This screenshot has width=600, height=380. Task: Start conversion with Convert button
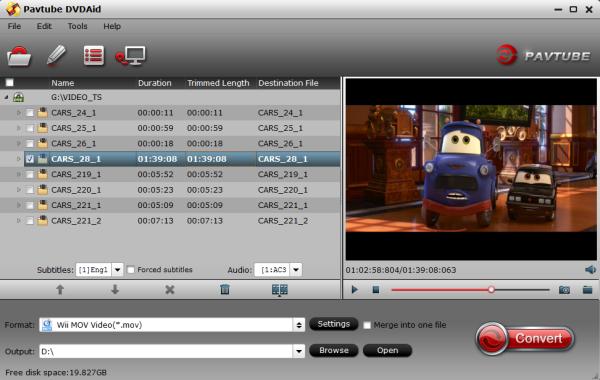coord(525,338)
